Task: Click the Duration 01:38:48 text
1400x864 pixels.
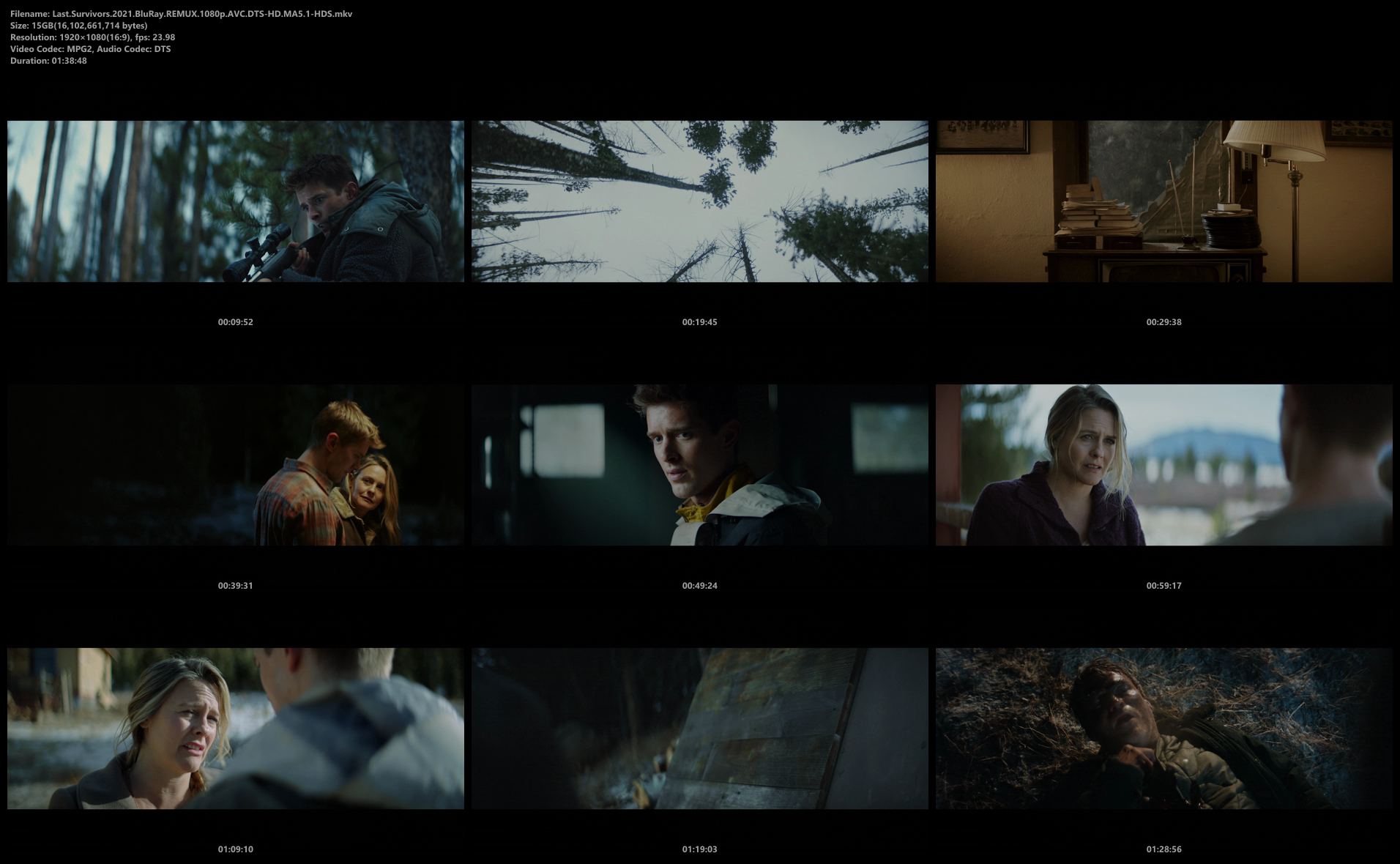Action: pos(48,61)
